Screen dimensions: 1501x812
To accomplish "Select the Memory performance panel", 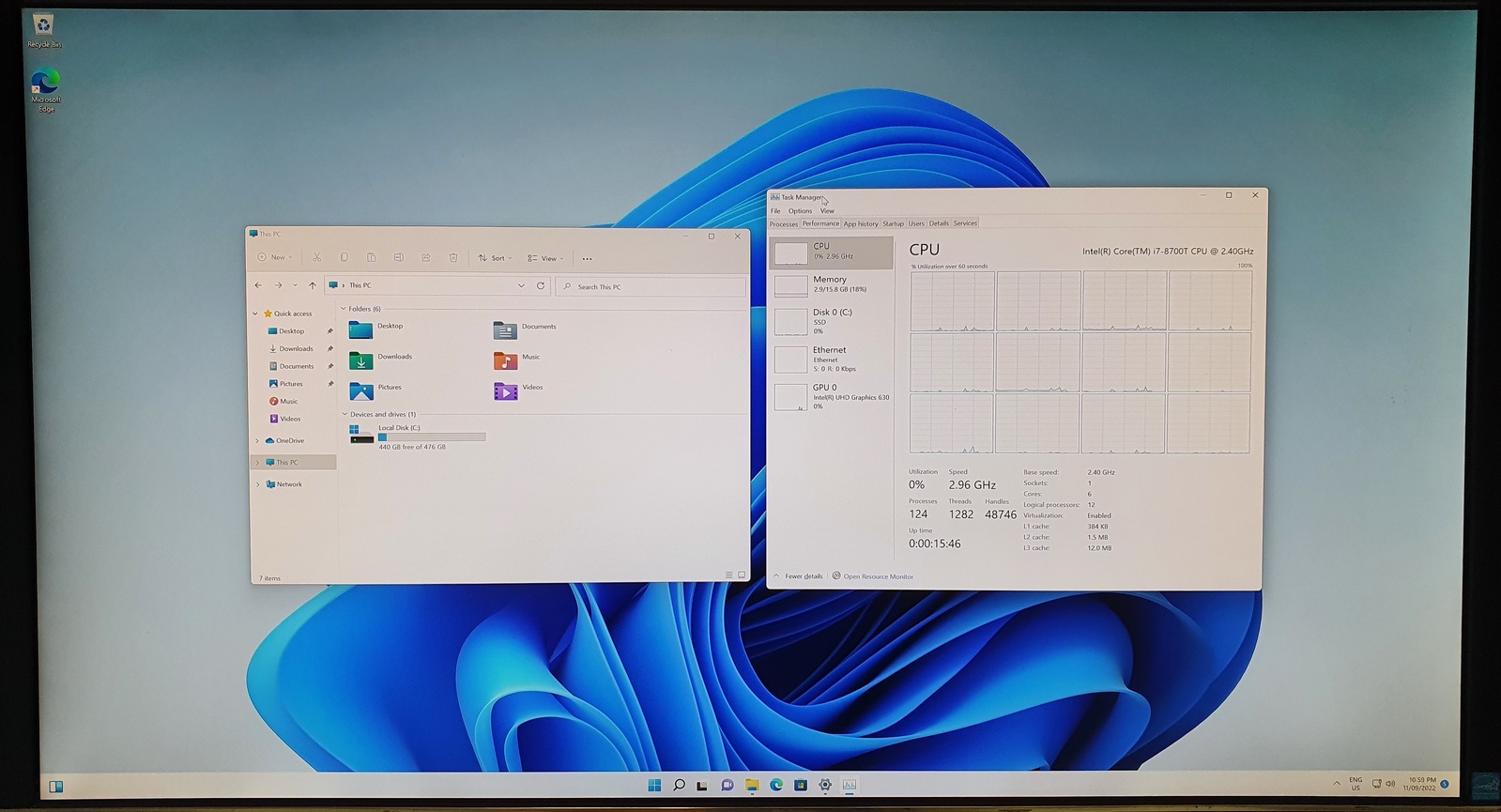I will pyautogui.click(x=830, y=283).
